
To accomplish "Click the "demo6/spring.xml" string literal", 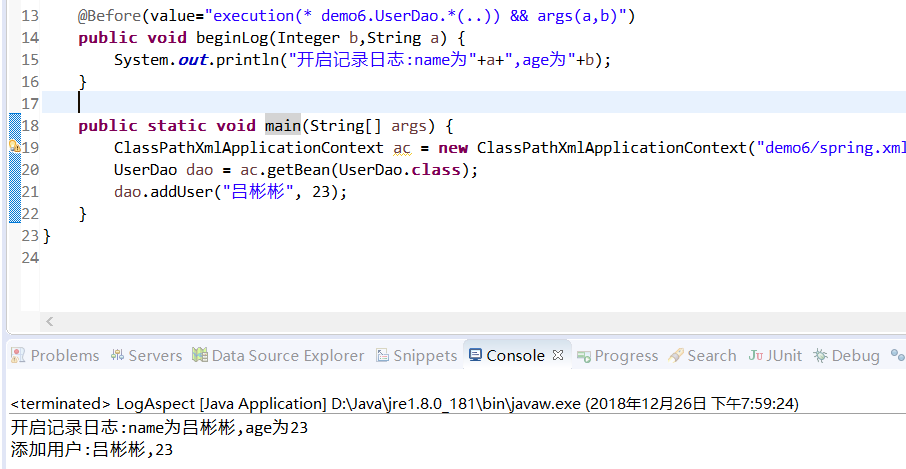I will tap(831, 148).
